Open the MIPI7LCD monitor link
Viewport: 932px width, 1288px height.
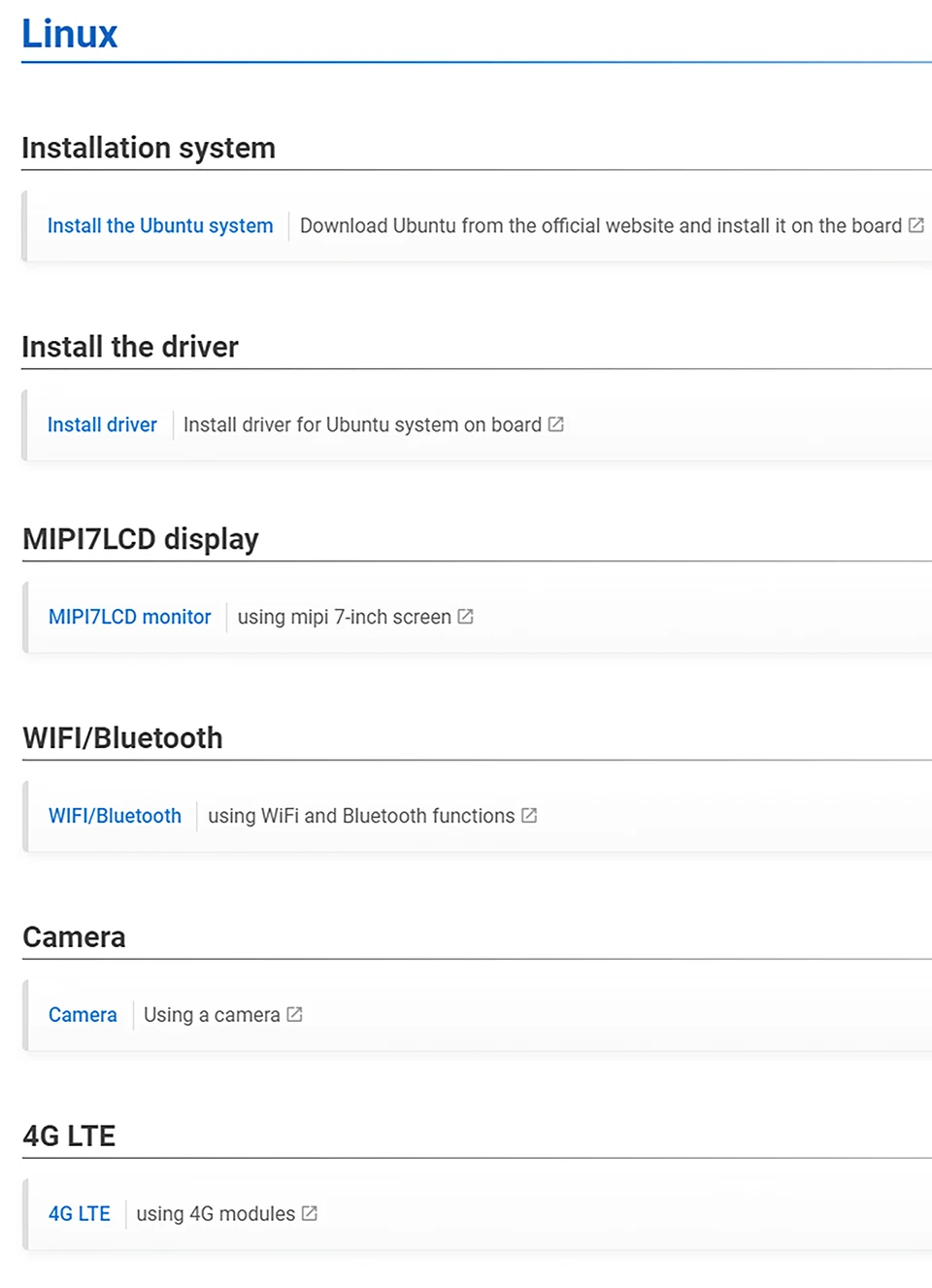pyautogui.click(x=129, y=617)
